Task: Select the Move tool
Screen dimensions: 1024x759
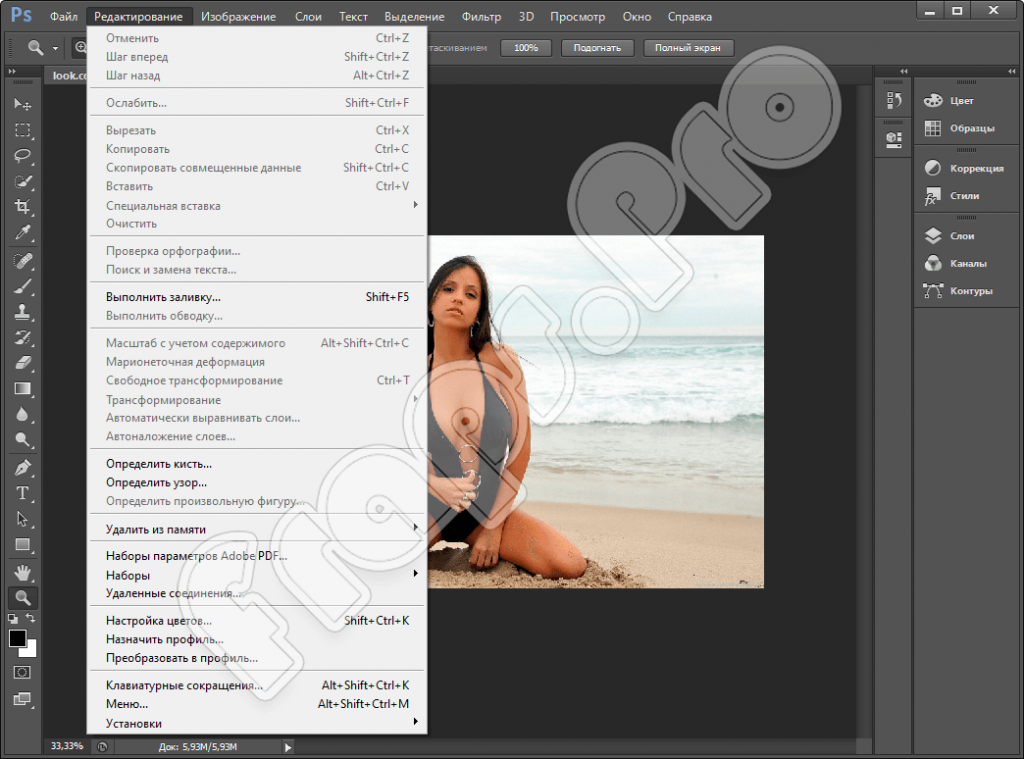Action: 22,104
